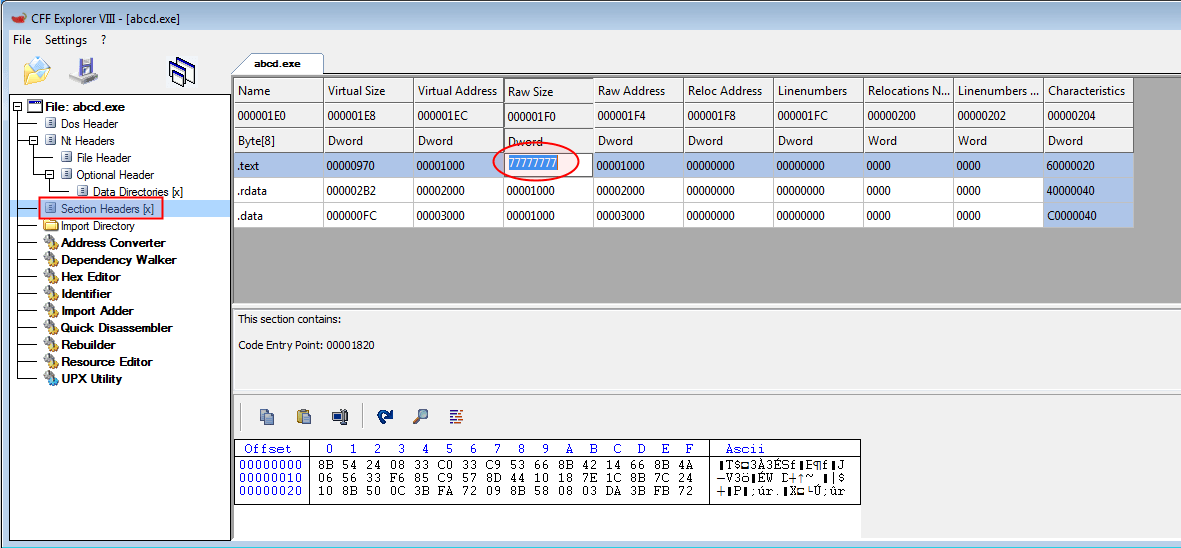
Task: Open the Settings menu
Action: pyautogui.click(x=66, y=40)
